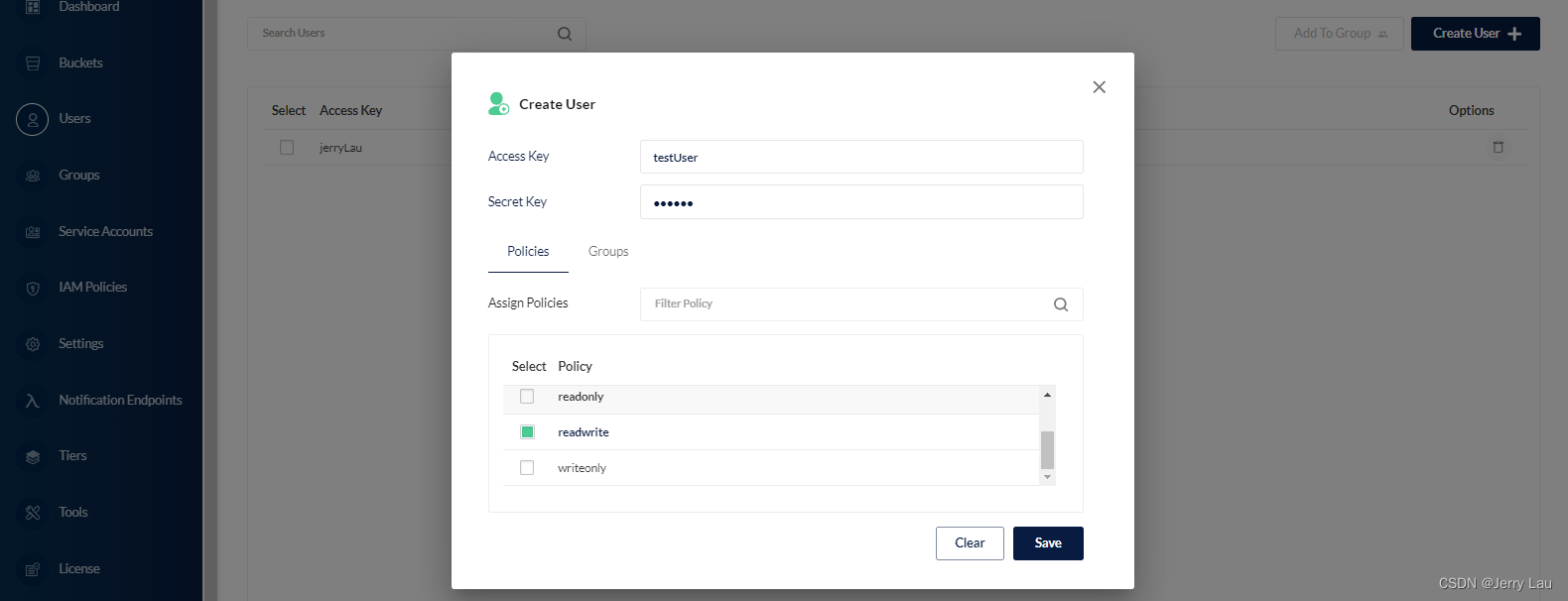Click the Policy column header in dialog
Screen dimensions: 1568x601
click(x=575, y=367)
